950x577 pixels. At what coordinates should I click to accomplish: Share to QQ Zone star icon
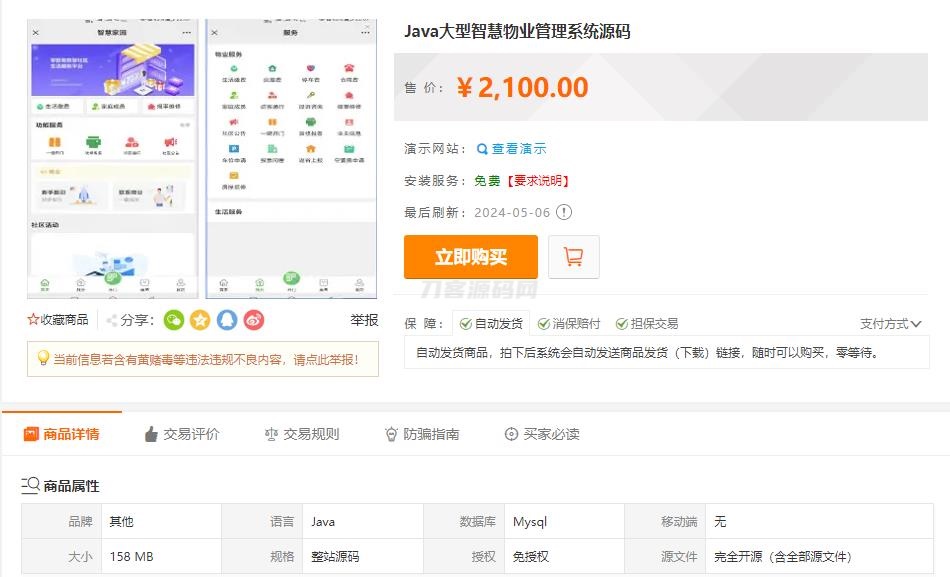click(200, 320)
